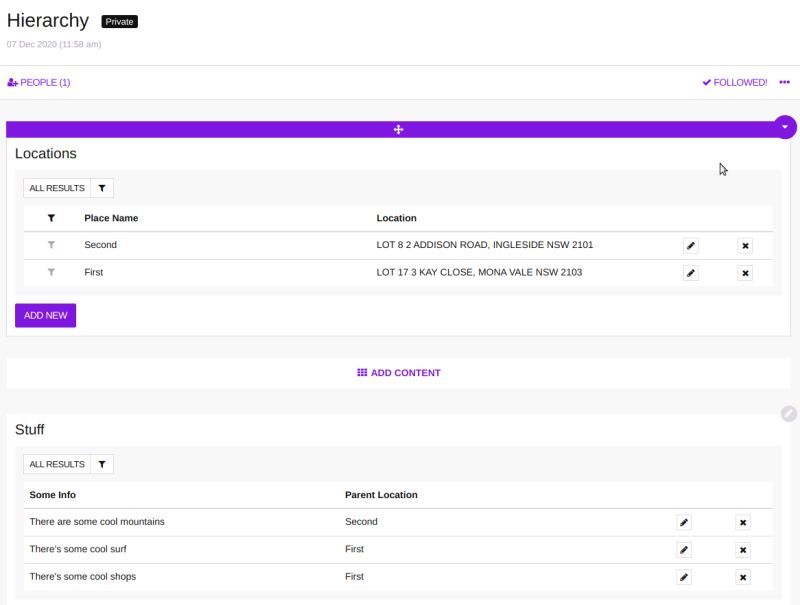The width and height of the screenshot is (800, 605).
Task: Click the move crosshair on the purple bar
Action: click(x=398, y=129)
